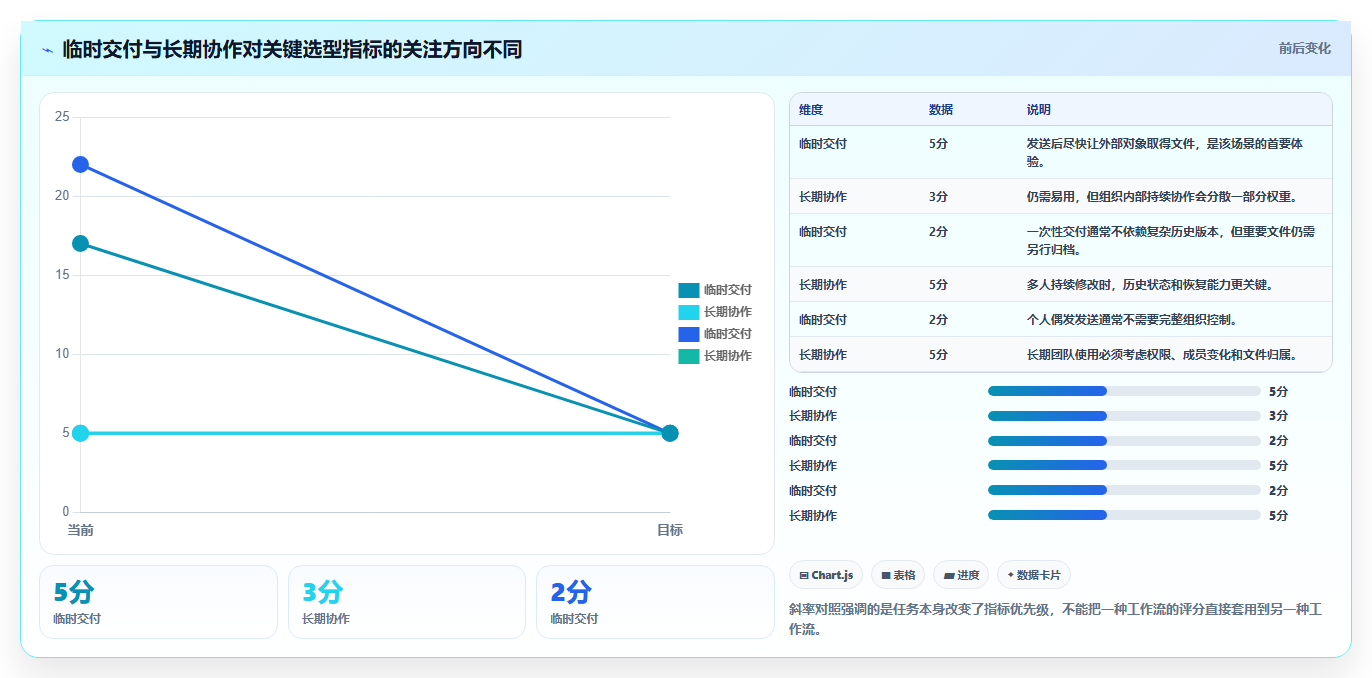Image resolution: width=1372 pixels, height=678 pixels.
Task: Open the 数据卡片 chip
Action: point(1034,575)
